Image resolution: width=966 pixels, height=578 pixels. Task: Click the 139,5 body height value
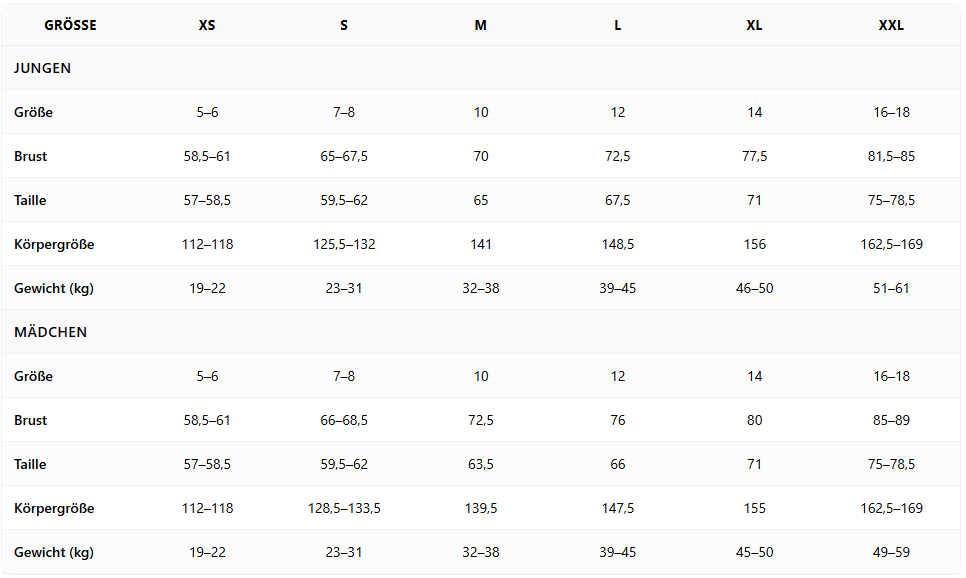[481, 508]
